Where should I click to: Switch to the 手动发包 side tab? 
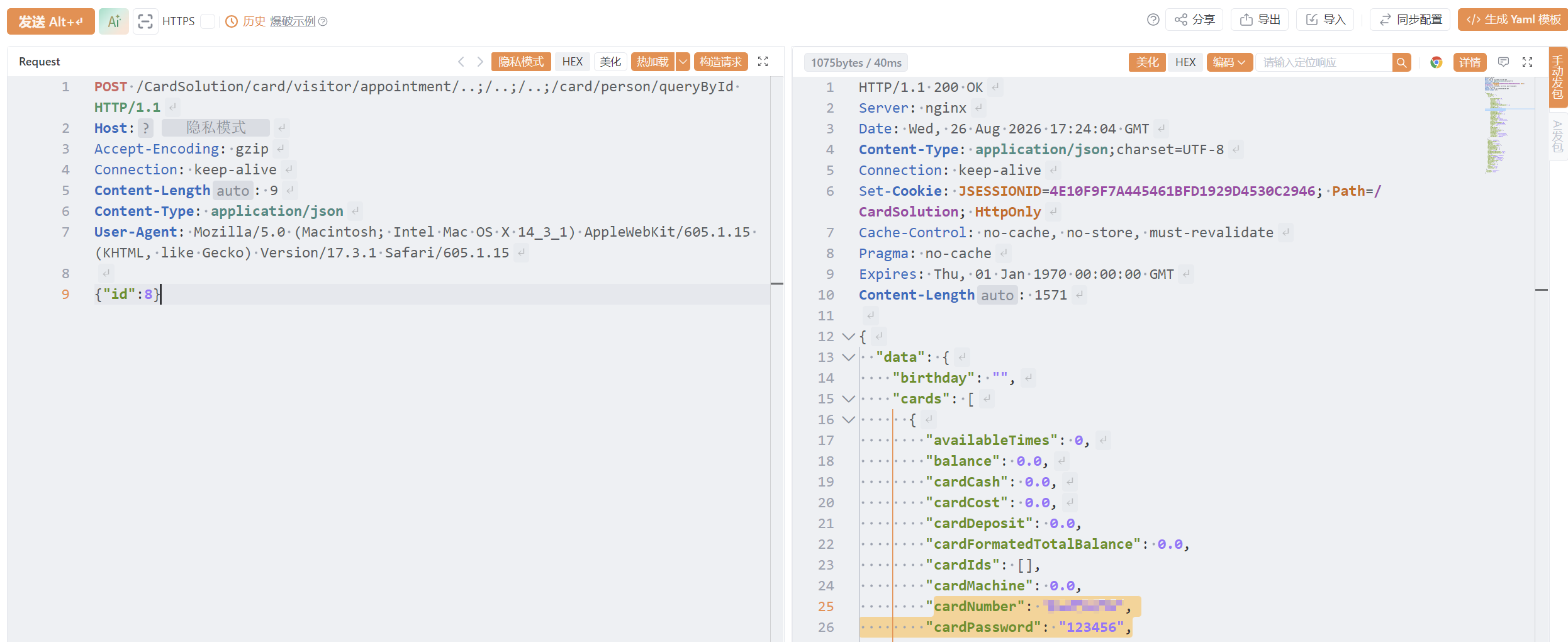(x=1558, y=77)
